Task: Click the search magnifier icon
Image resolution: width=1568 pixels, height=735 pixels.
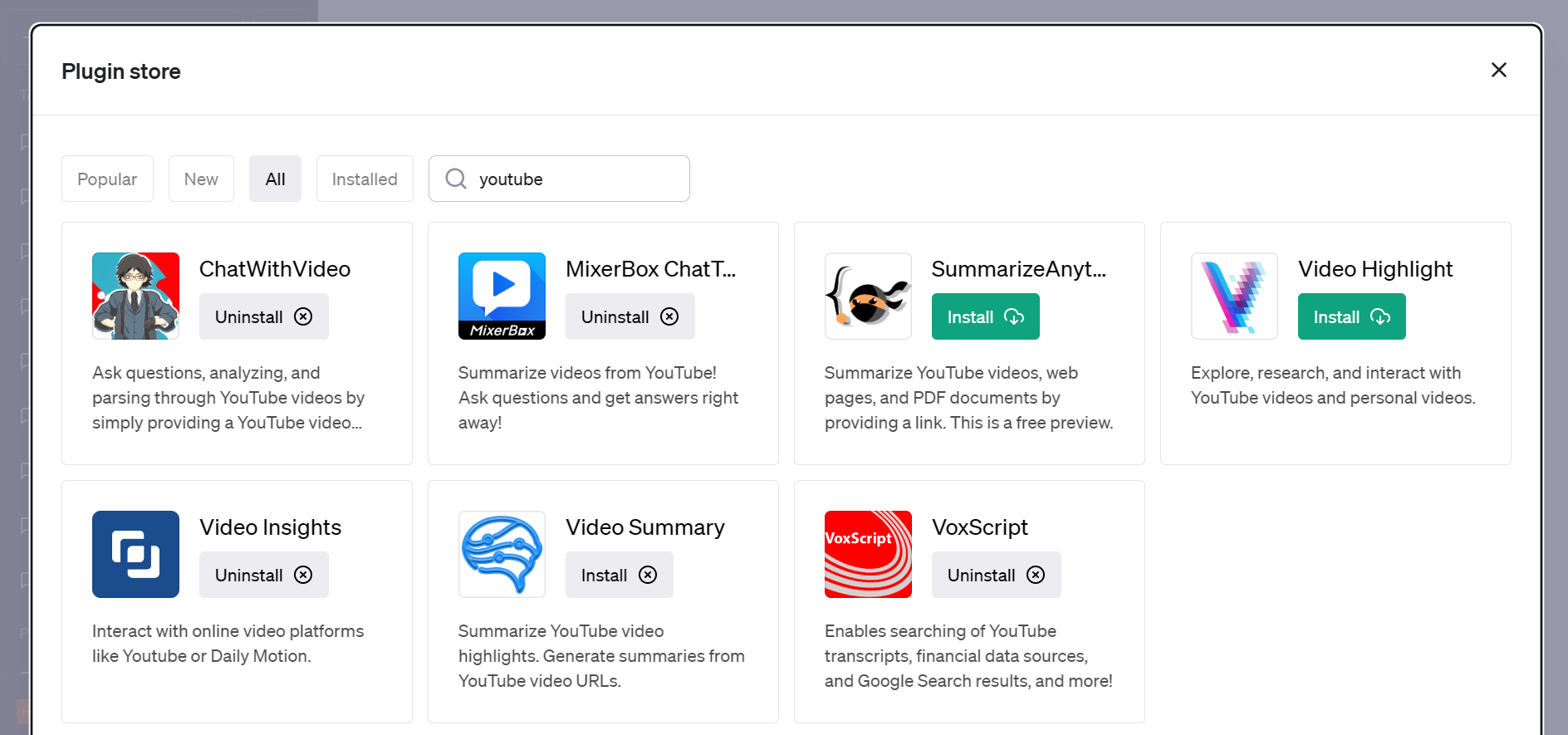Action: click(x=456, y=179)
